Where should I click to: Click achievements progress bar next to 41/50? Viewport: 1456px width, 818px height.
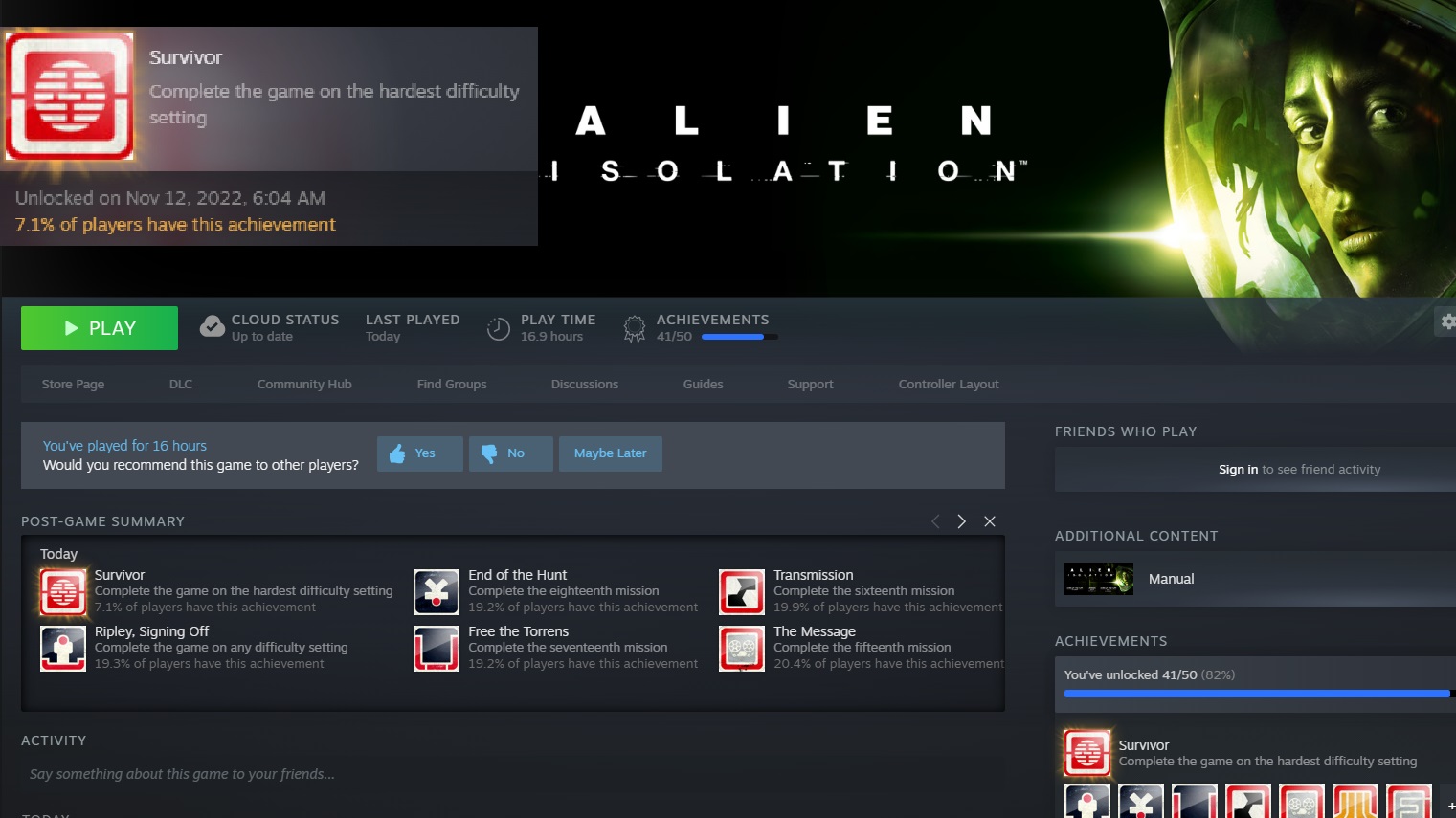[740, 337]
